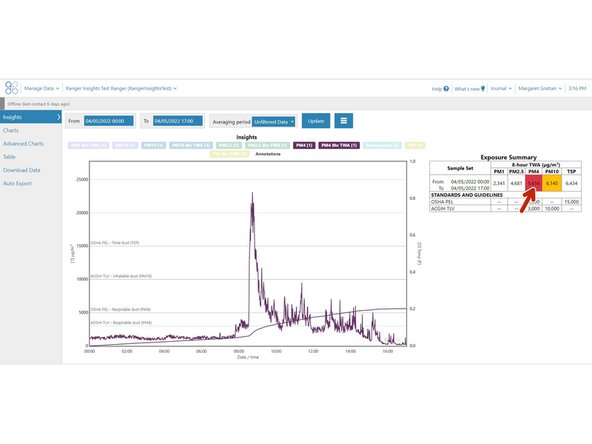Expand the Journal dropdown
592x444 pixels.
tap(501, 88)
